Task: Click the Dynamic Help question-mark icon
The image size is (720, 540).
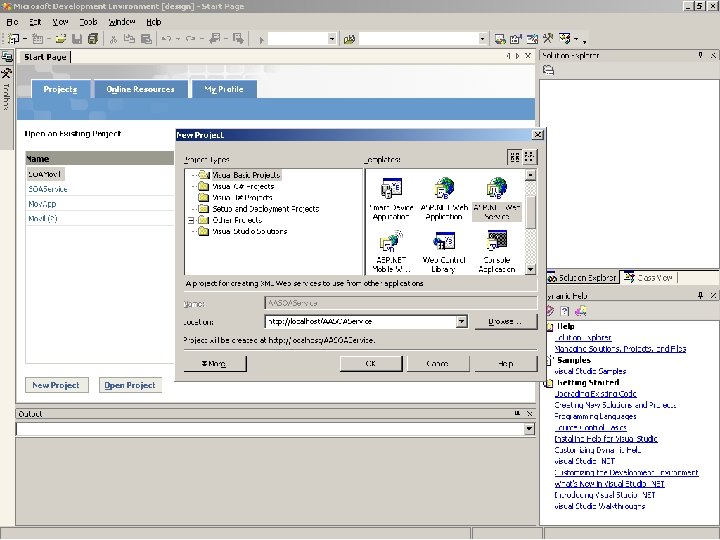Action: coord(565,311)
